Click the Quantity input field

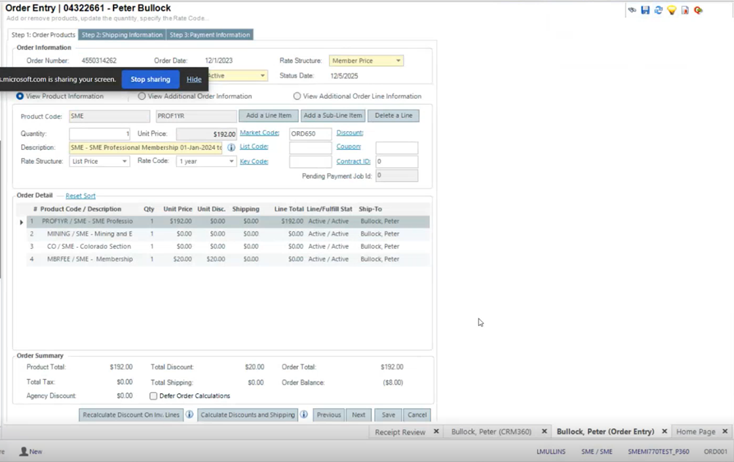(x=100, y=134)
